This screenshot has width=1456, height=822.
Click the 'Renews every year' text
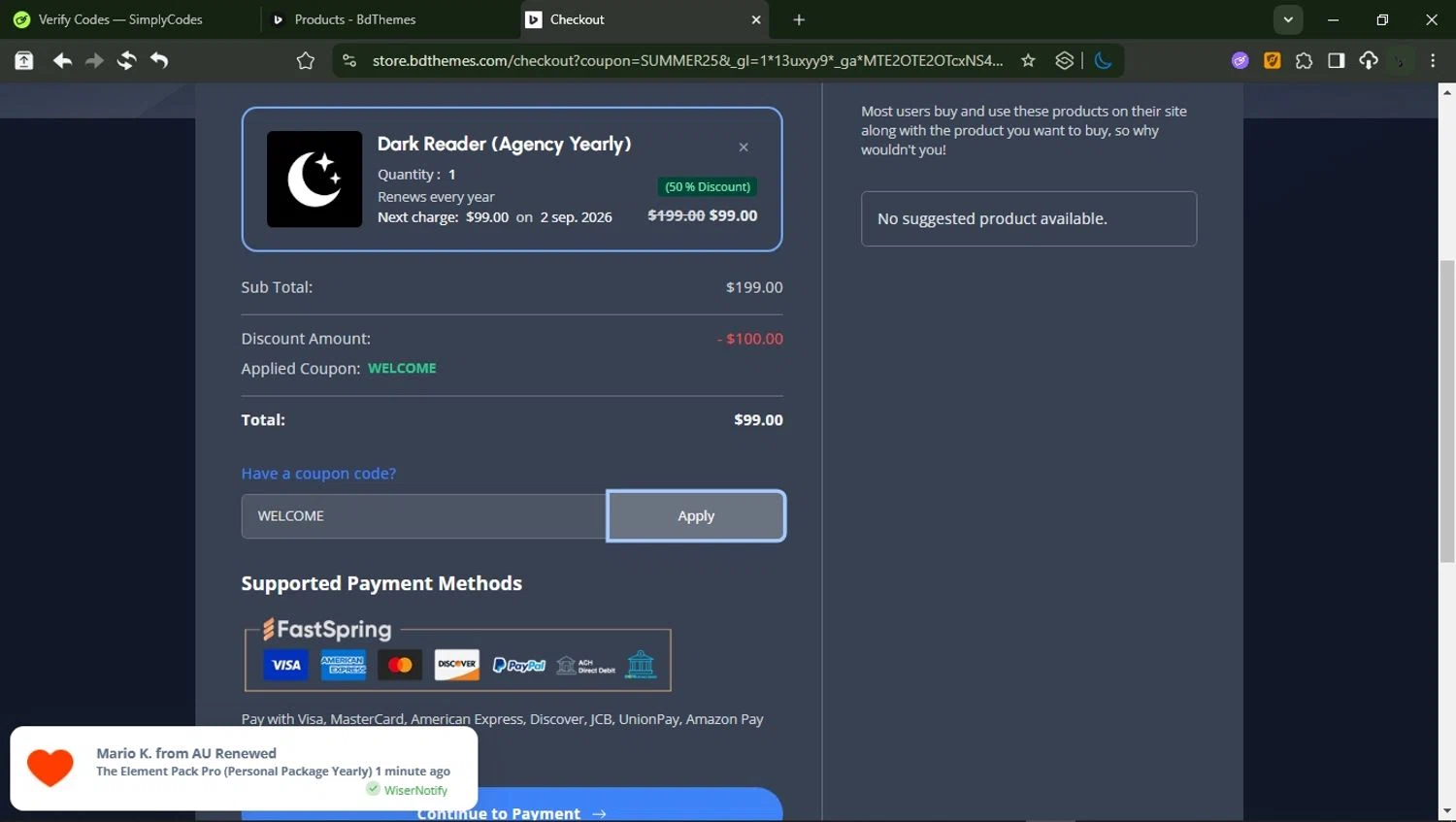point(436,197)
